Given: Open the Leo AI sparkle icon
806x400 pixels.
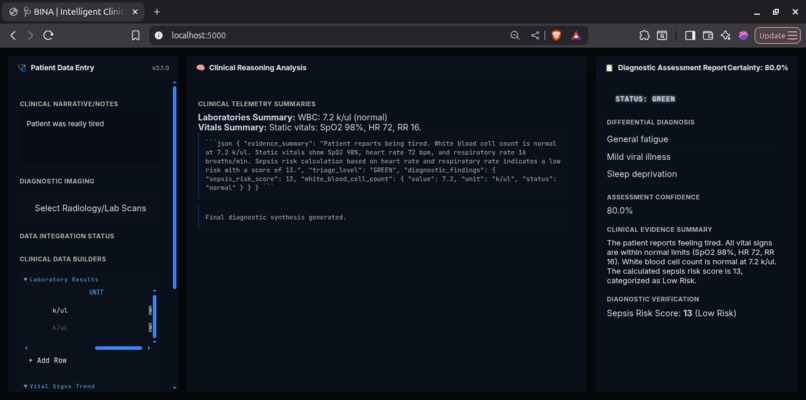Looking at the screenshot, I should pos(725,35).
